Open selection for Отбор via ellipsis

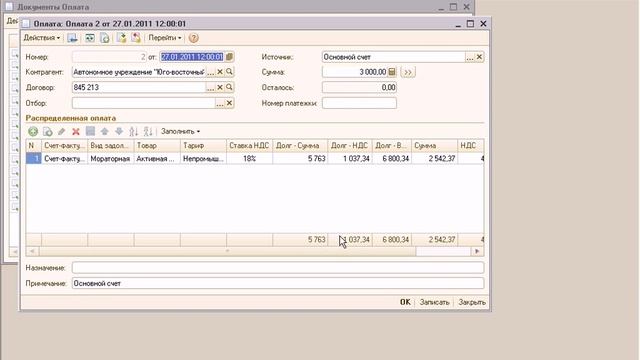tap(220, 103)
